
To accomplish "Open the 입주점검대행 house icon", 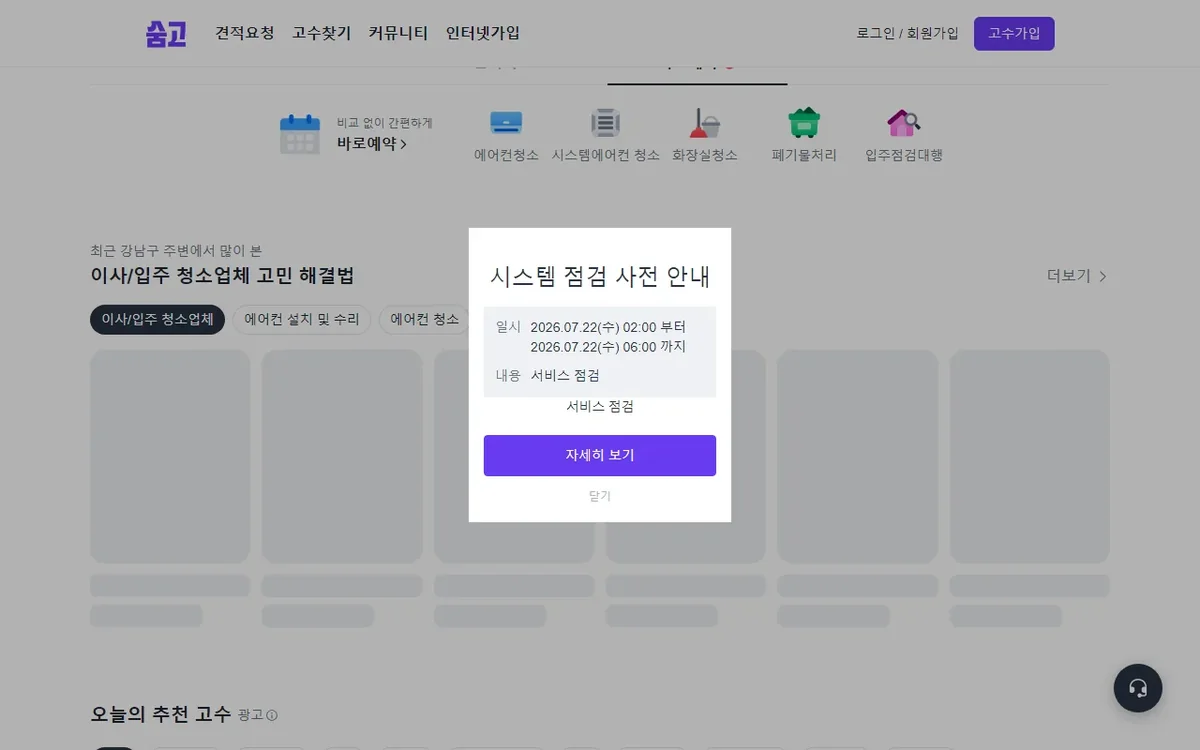I will tap(904, 123).
